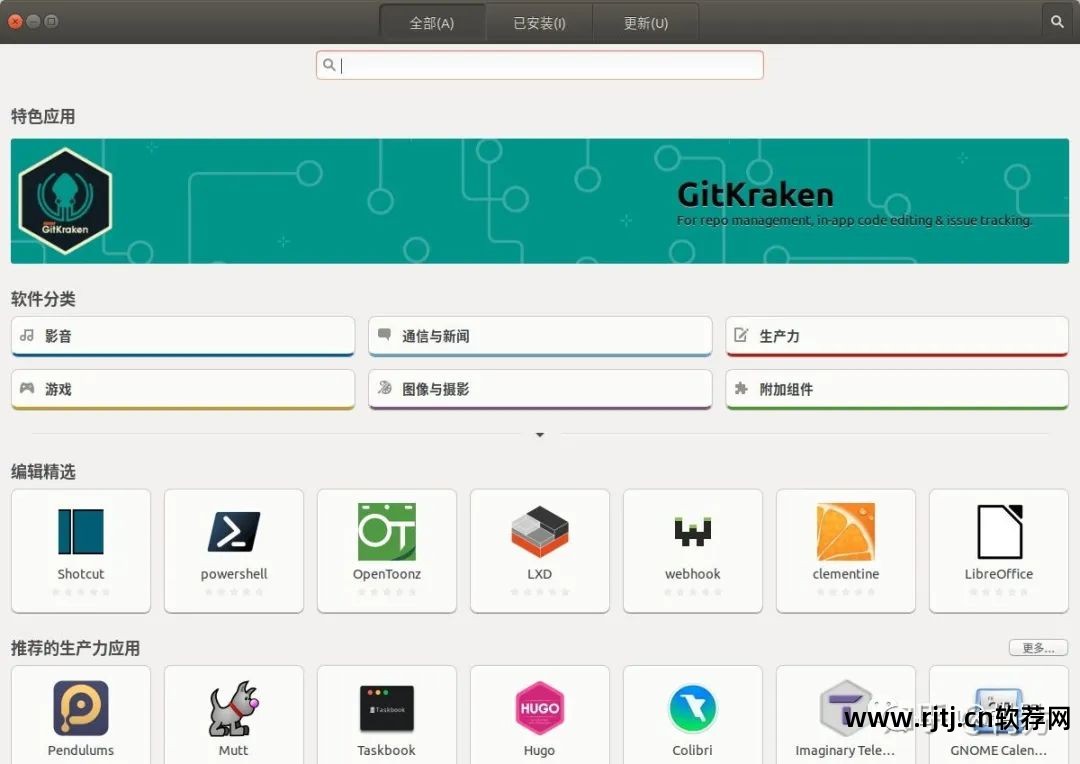Screen dimensions: 1080x764
Task: Click the Pendulums name label
Action: click(81, 750)
